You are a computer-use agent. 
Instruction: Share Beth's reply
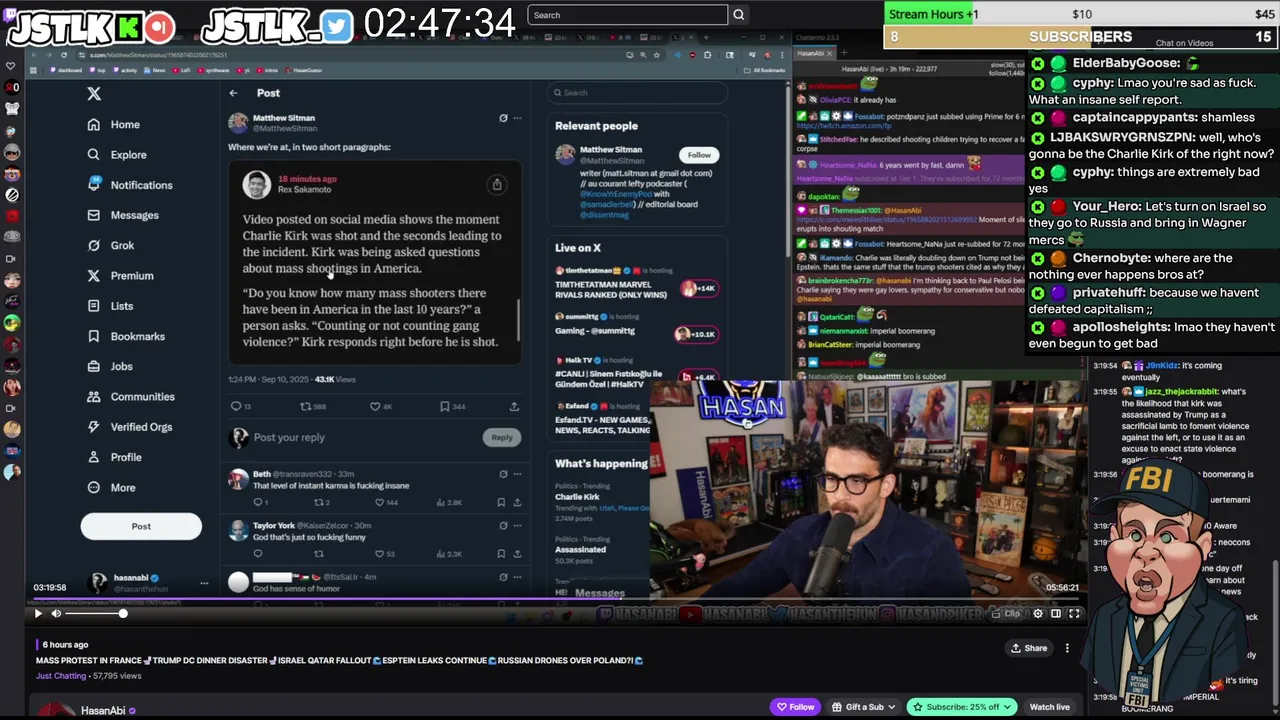click(517, 502)
